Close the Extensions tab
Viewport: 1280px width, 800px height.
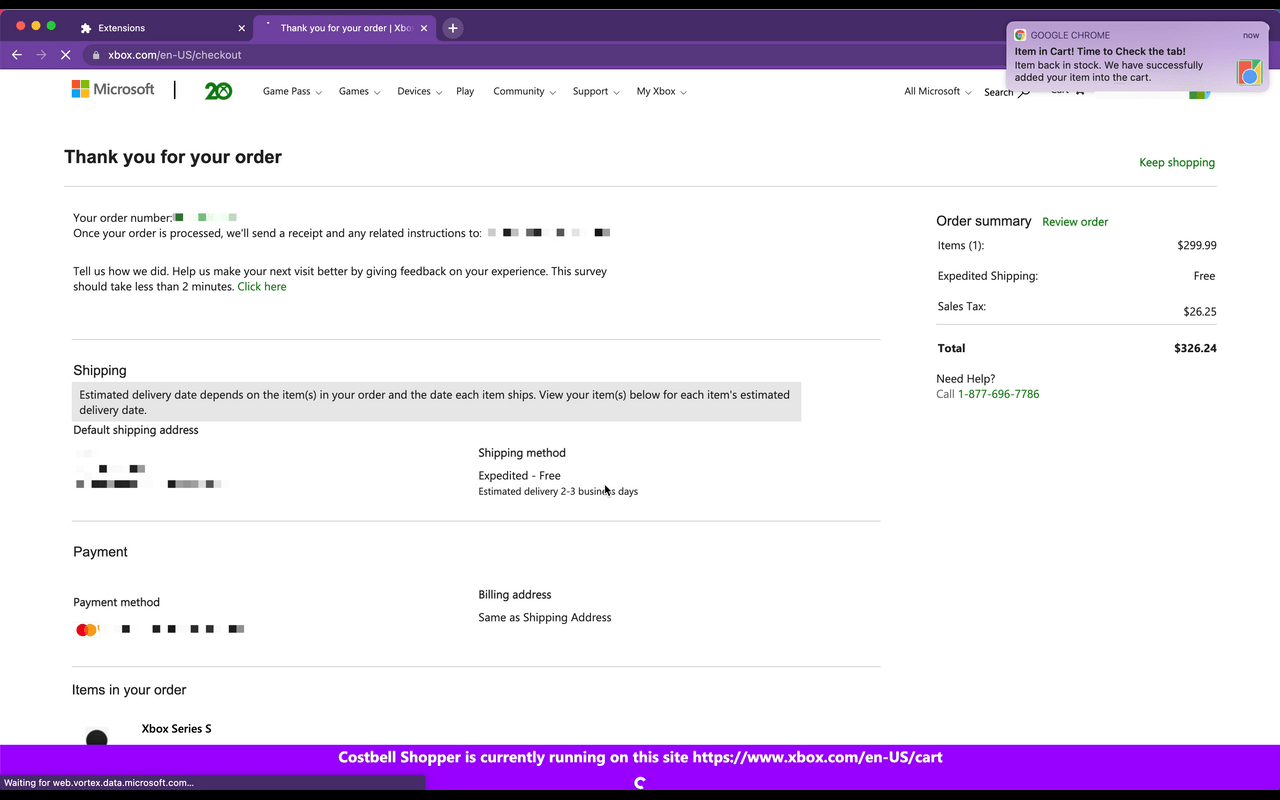pos(241,28)
